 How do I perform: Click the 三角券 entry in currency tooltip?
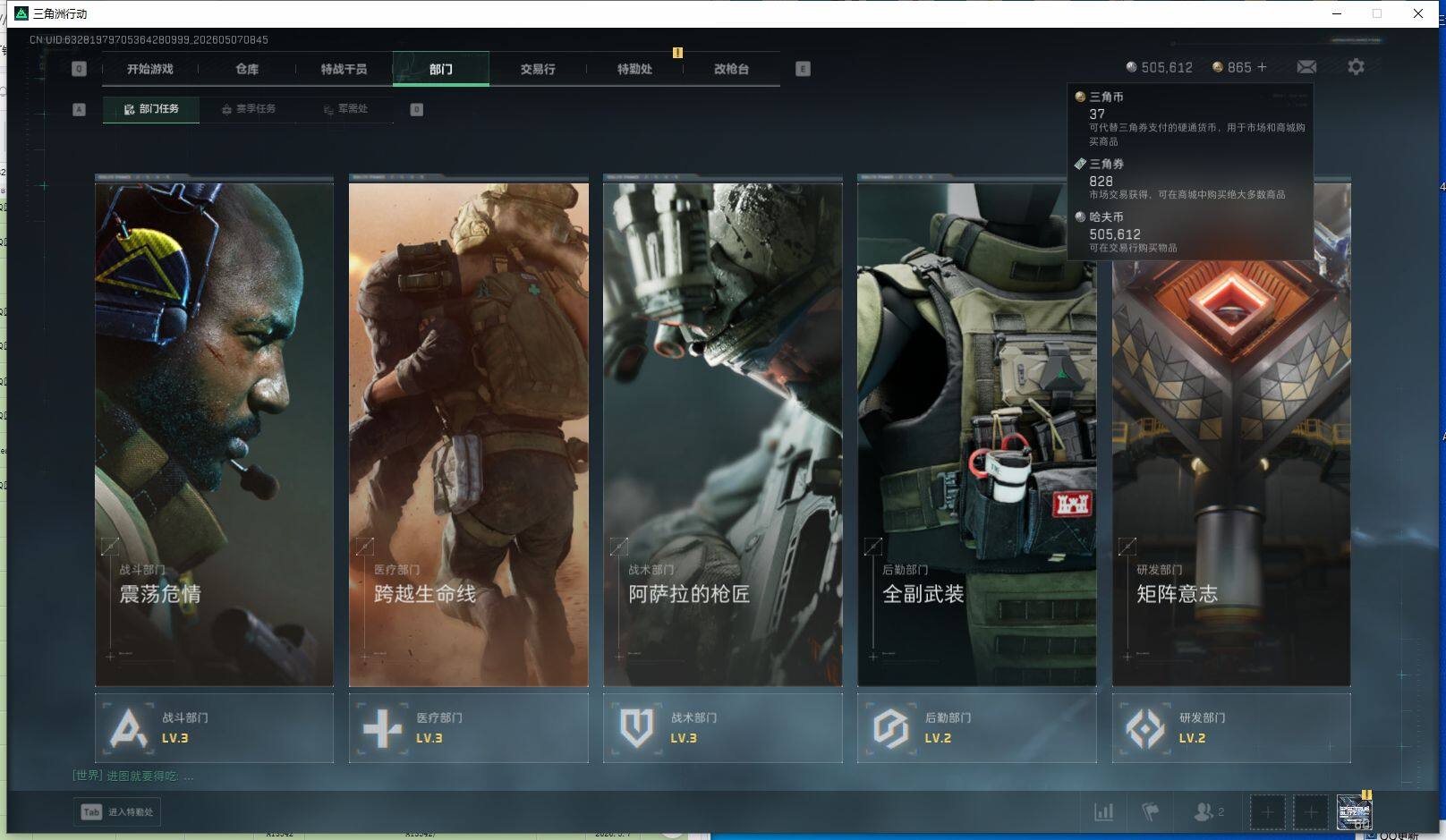click(1190, 179)
